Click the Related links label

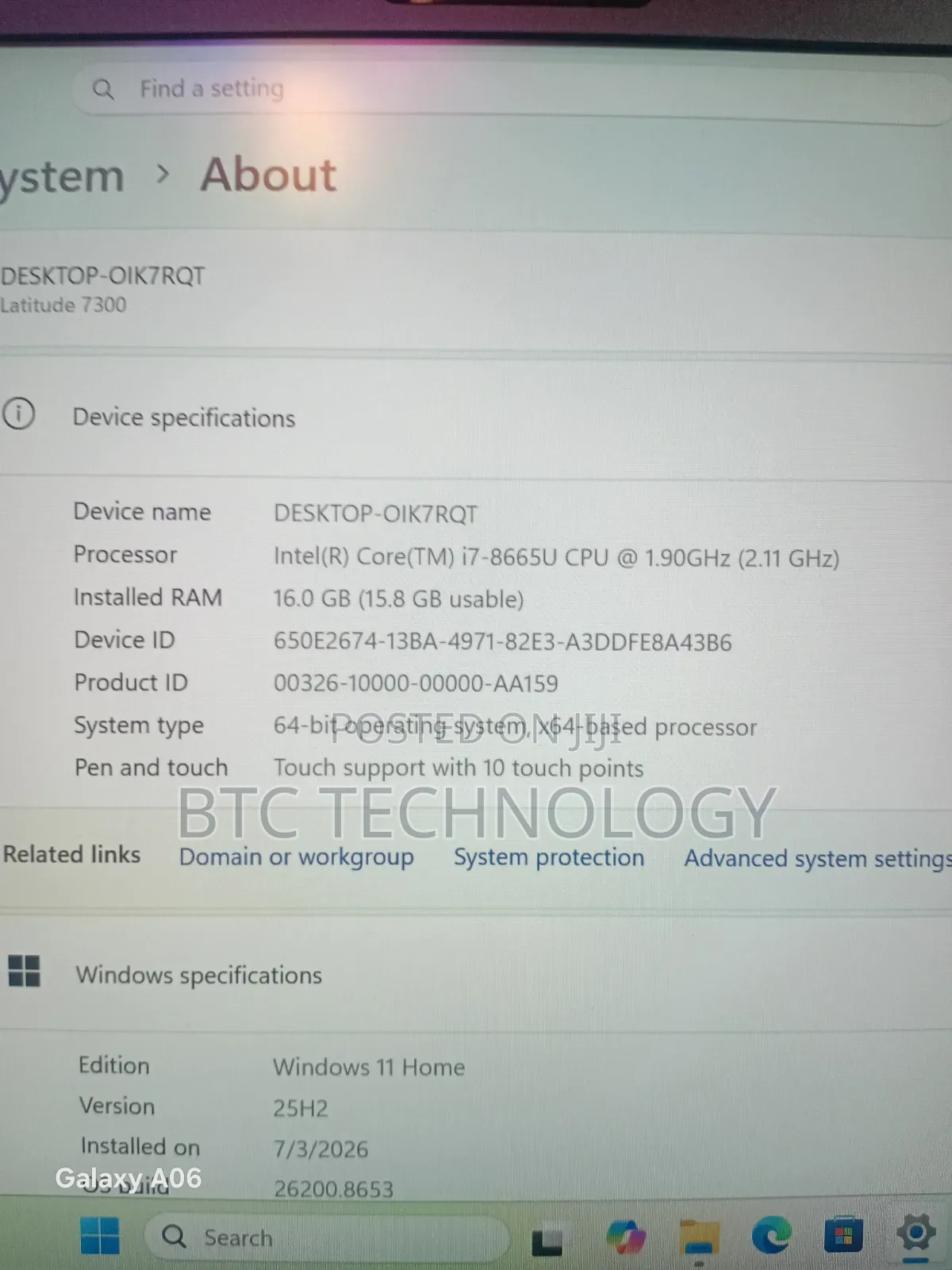[71, 854]
